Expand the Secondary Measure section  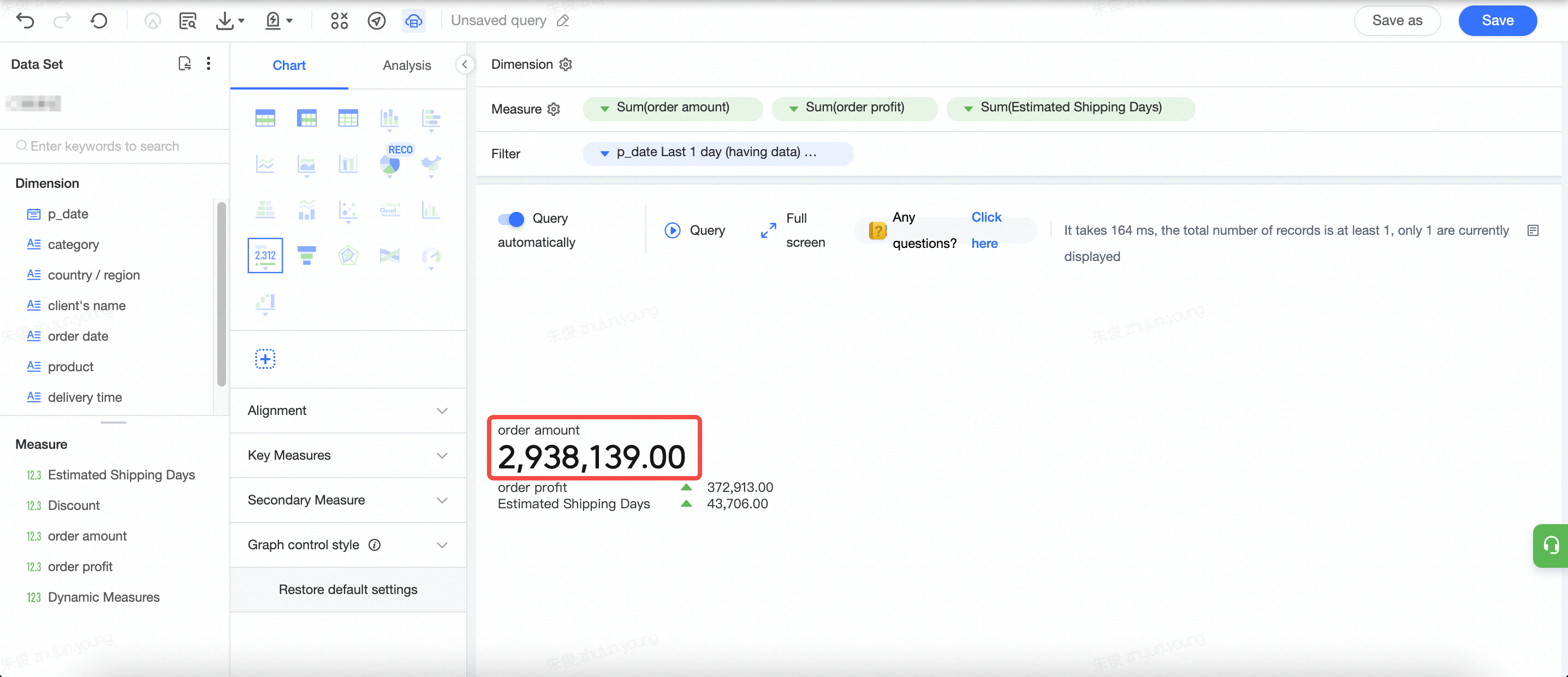[x=348, y=500]
